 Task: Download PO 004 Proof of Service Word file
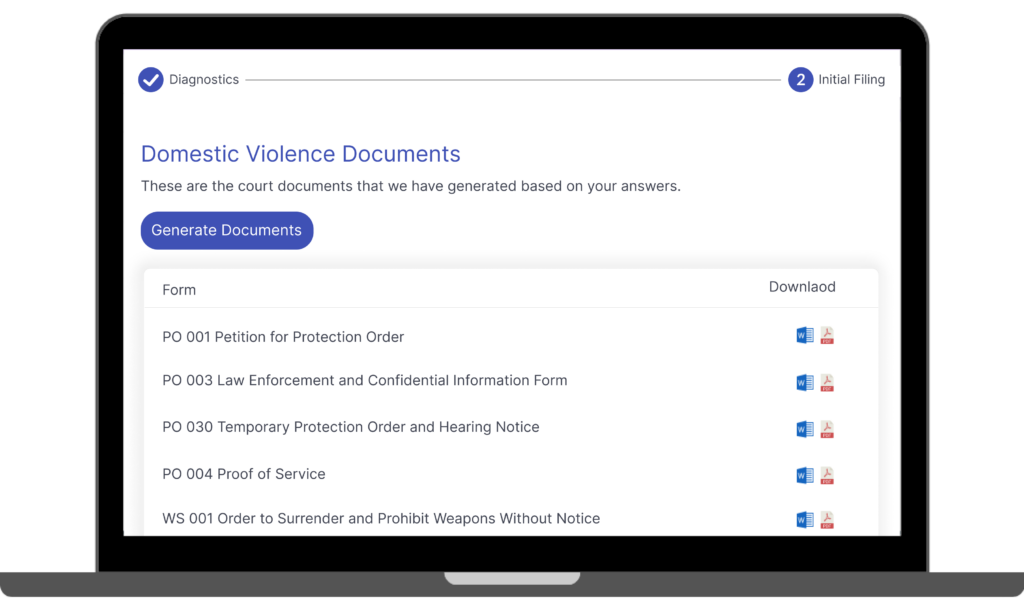pyautogui.click(x=804, y=475)
